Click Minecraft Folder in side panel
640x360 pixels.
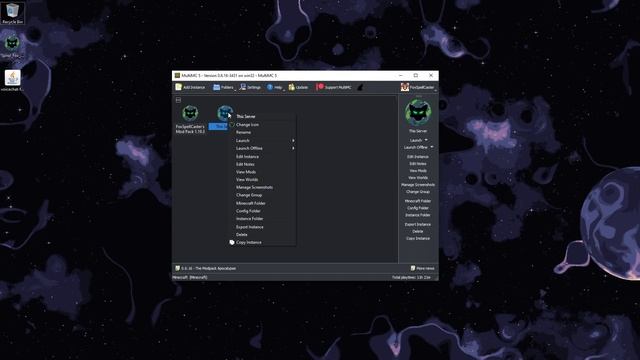point(418,201)
